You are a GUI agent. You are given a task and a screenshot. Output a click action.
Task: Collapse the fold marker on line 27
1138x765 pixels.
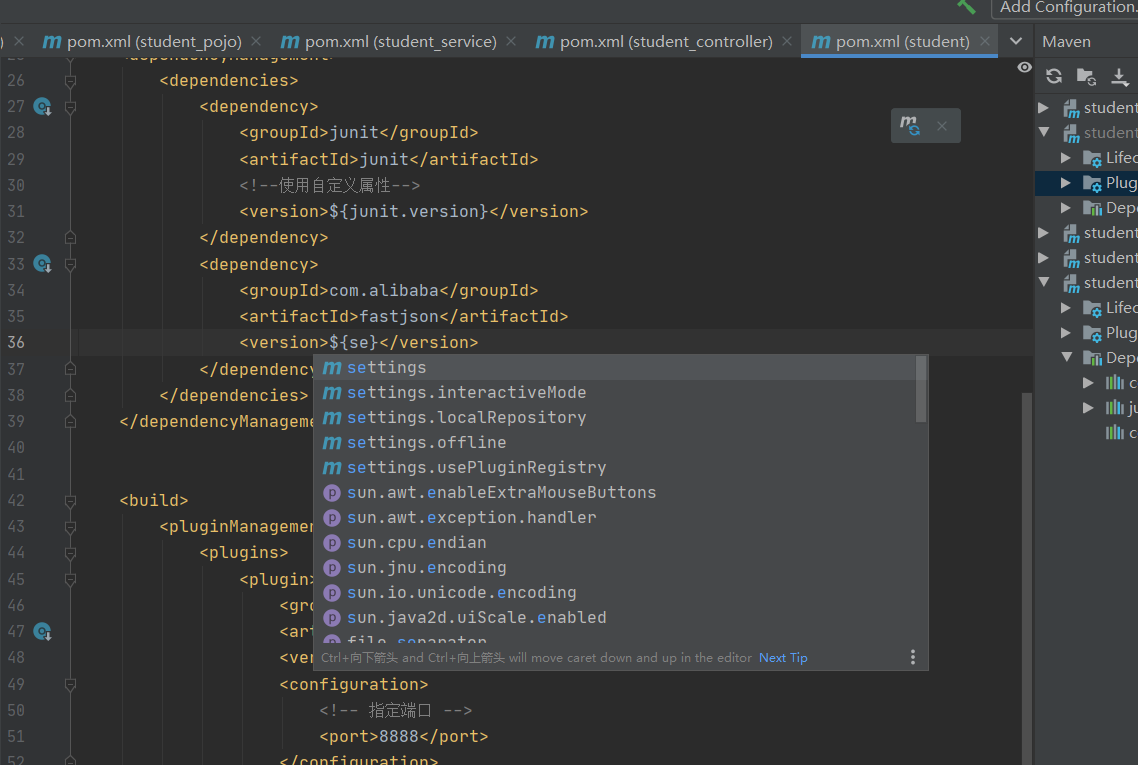point(70,107)
